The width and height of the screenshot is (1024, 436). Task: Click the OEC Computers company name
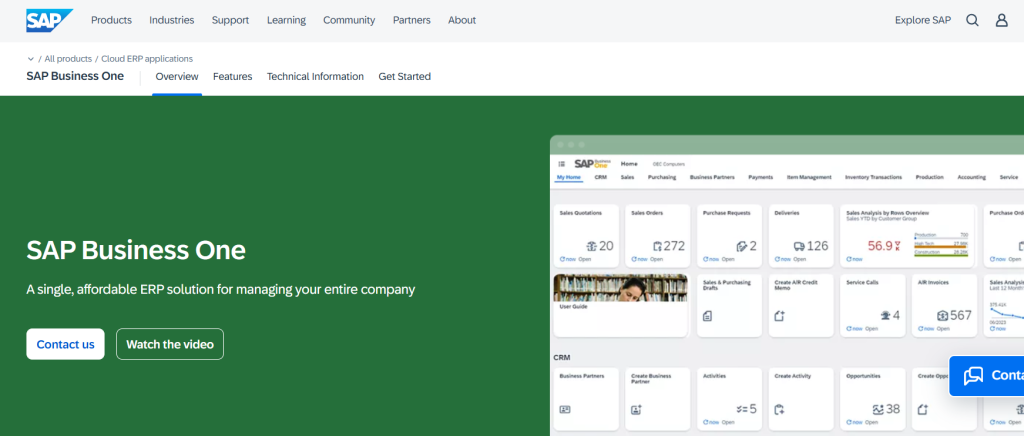(x=669, y=164)
